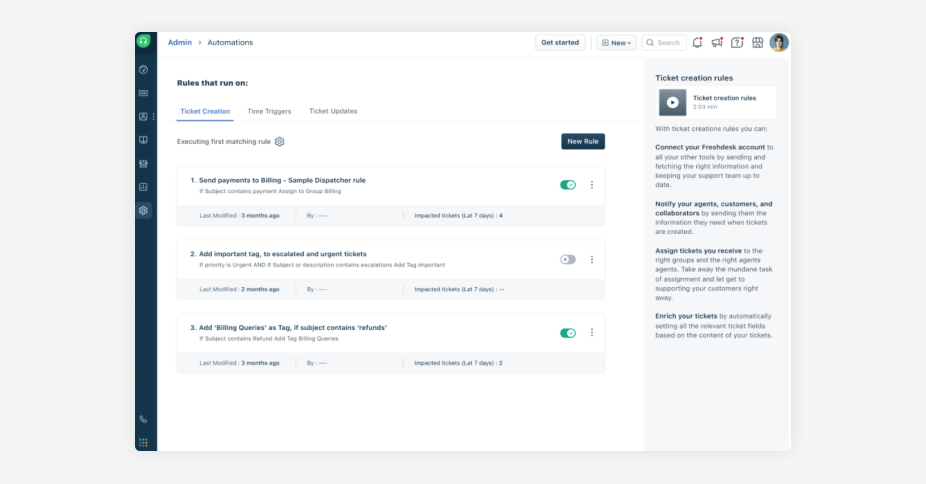Image resolution: width=926 pixels, height=484 pixels.
Task: Open the Analytics reports icon in sidebar
Action: pyautogui.click(x=144, y=187)
